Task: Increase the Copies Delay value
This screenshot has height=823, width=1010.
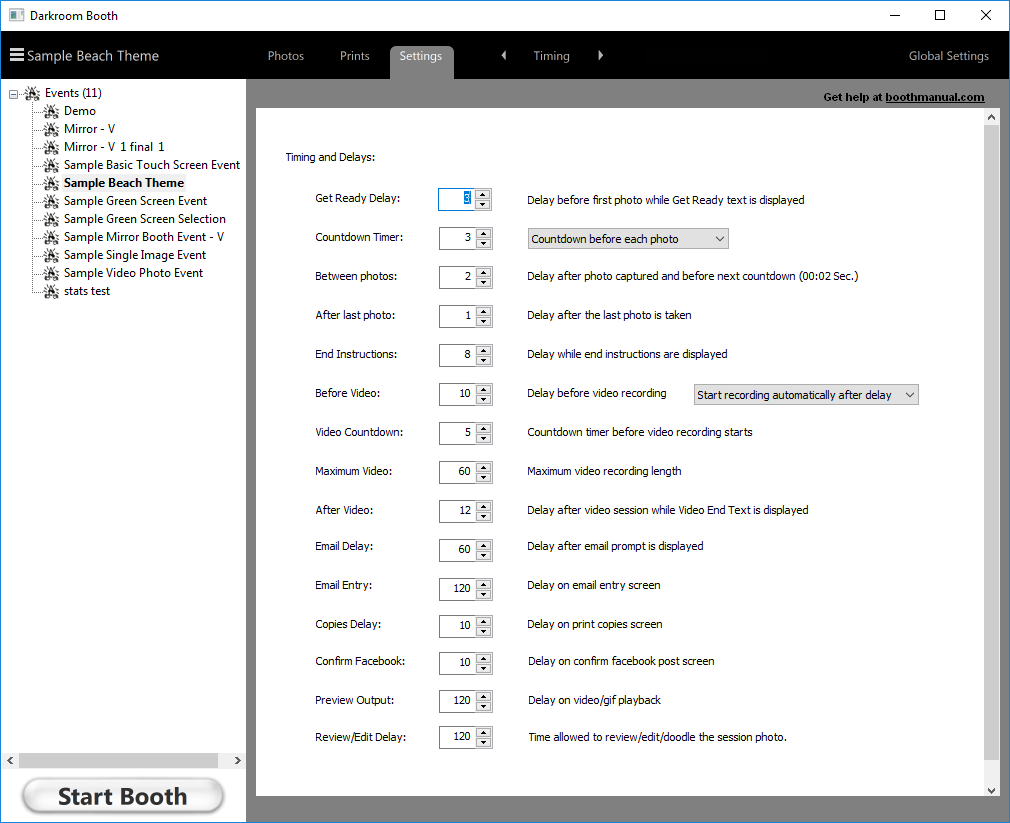Action: [x=484, y=621]
